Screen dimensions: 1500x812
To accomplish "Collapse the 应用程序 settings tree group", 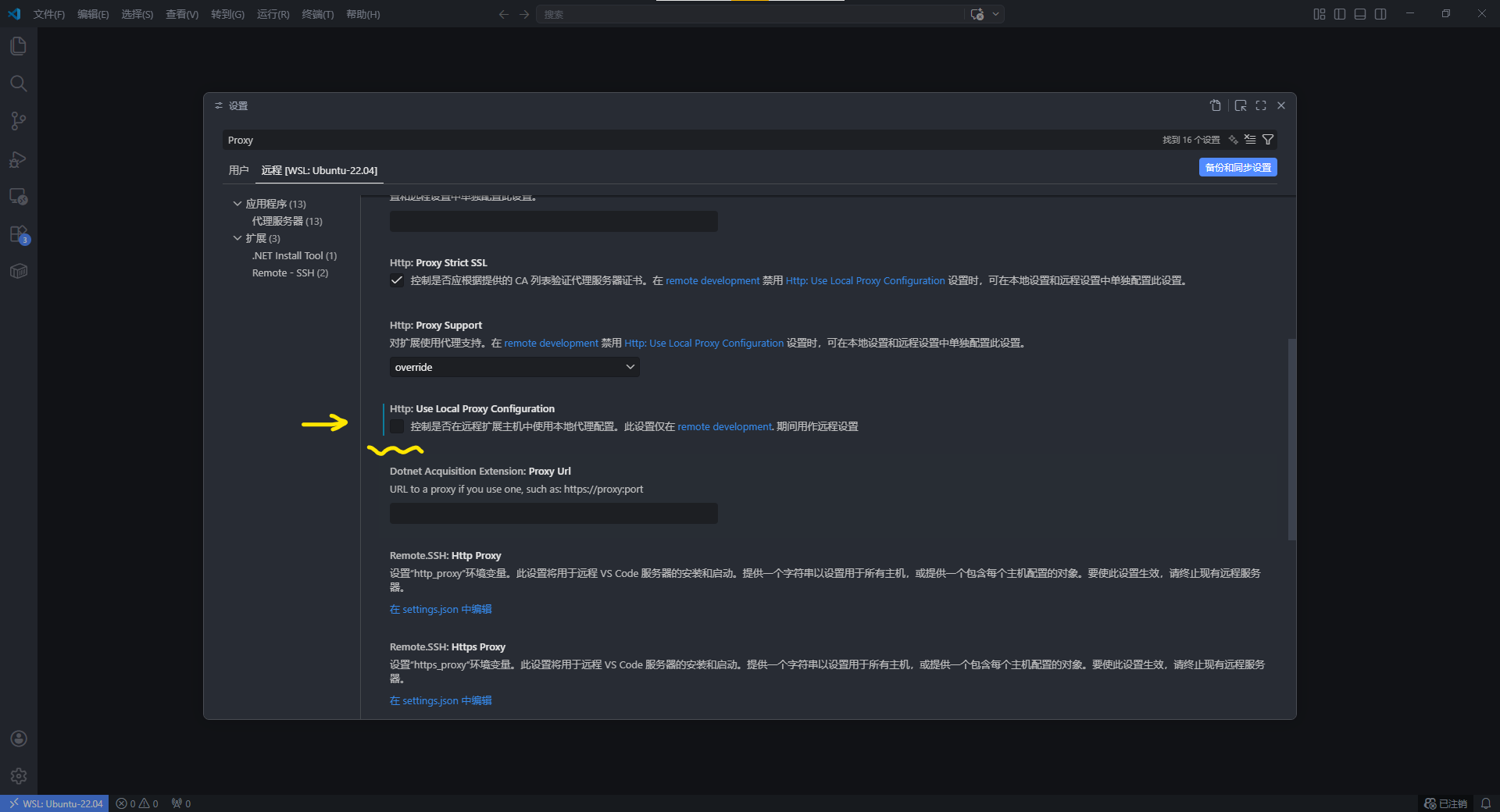I will pyautogui.click(x=237, y=204).
